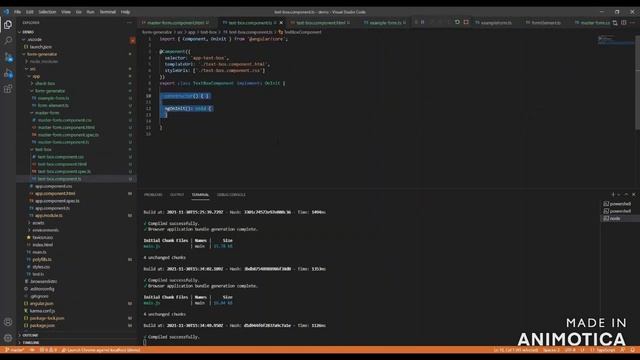Click the VS Code logo in the title bar
The image size is (640, 360).
[x=6, y=12]
